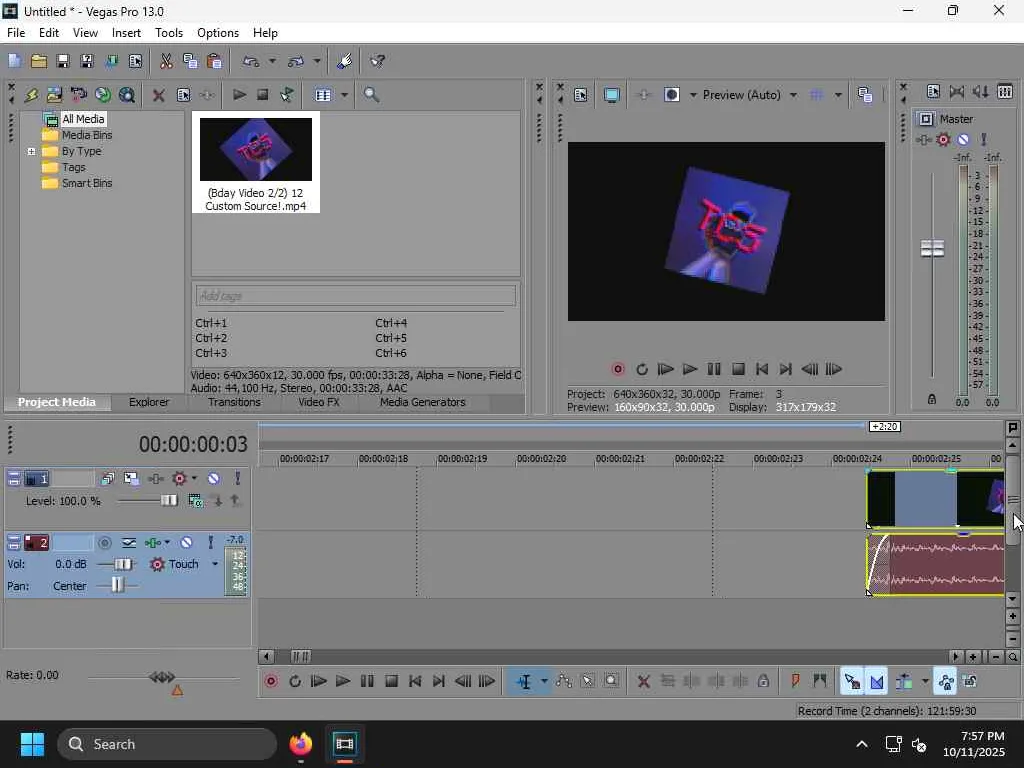Viewport: 1024px width, 768px height.
Task: Cut selection with the scissors icon
Action: [166, 61]
